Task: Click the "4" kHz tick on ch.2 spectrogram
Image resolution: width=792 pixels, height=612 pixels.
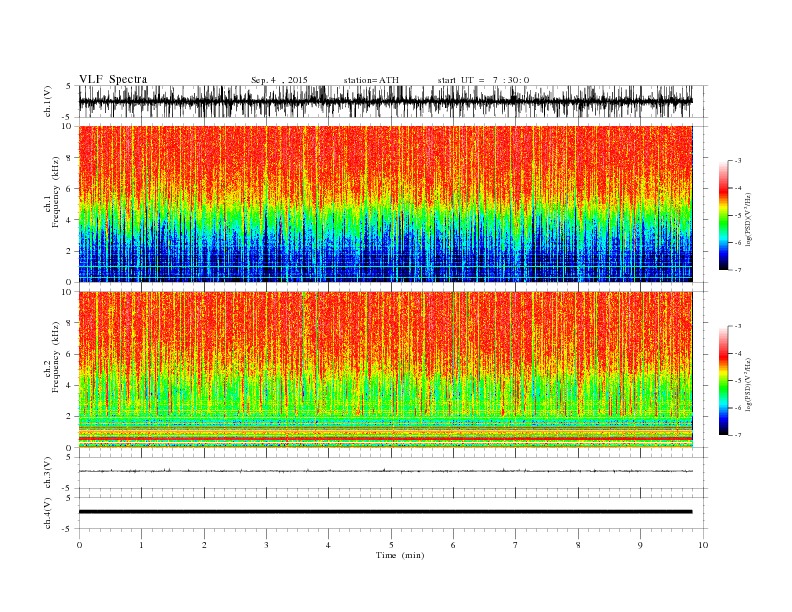Action: (x=69, y=386)
